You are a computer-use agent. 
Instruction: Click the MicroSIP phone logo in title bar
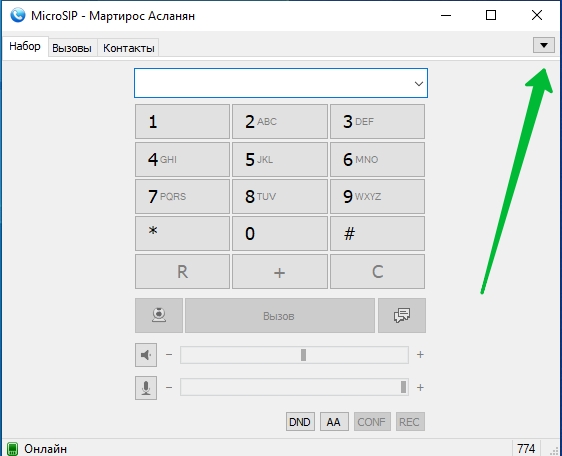point(18,15)
